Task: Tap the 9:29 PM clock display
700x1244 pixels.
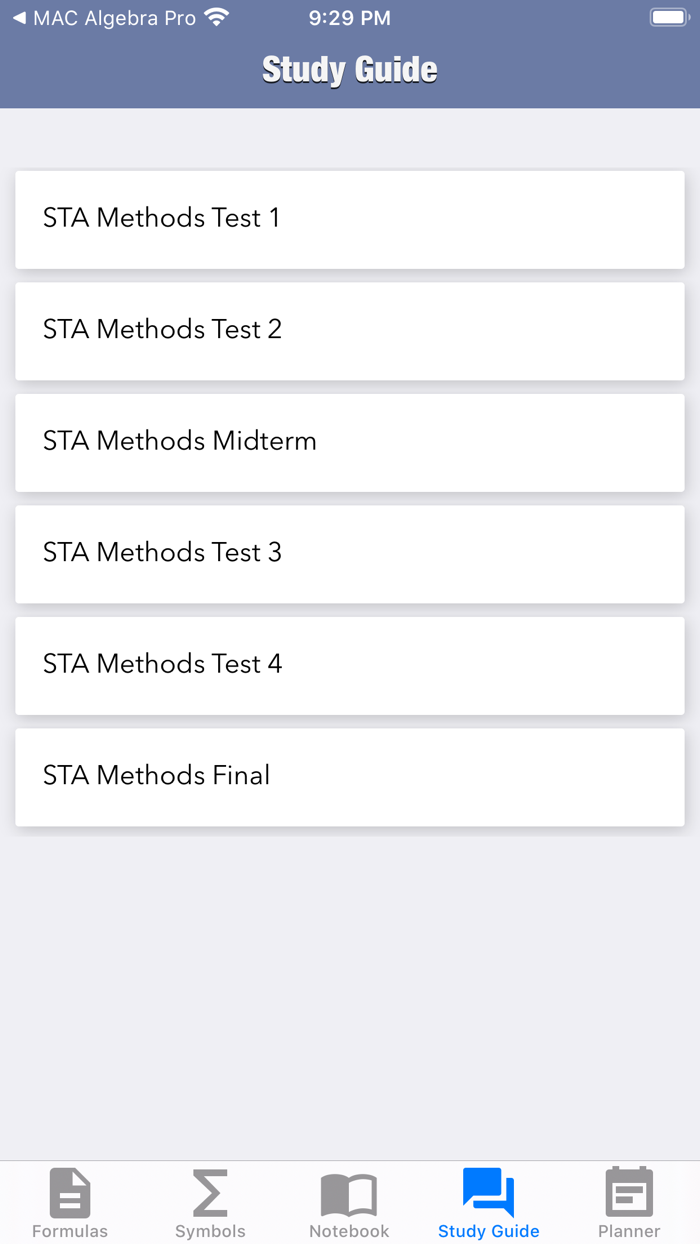Action: click(x=349, y=17)
